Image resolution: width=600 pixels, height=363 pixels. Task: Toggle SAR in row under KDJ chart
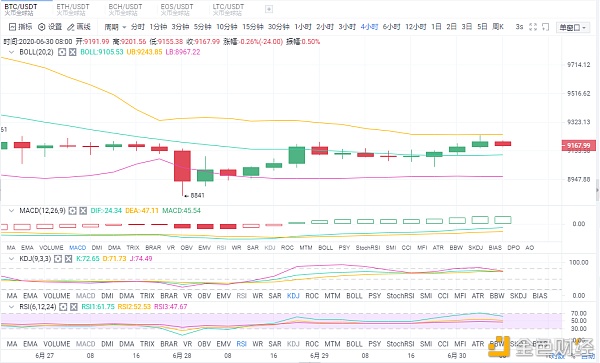(x=275, y=296)
